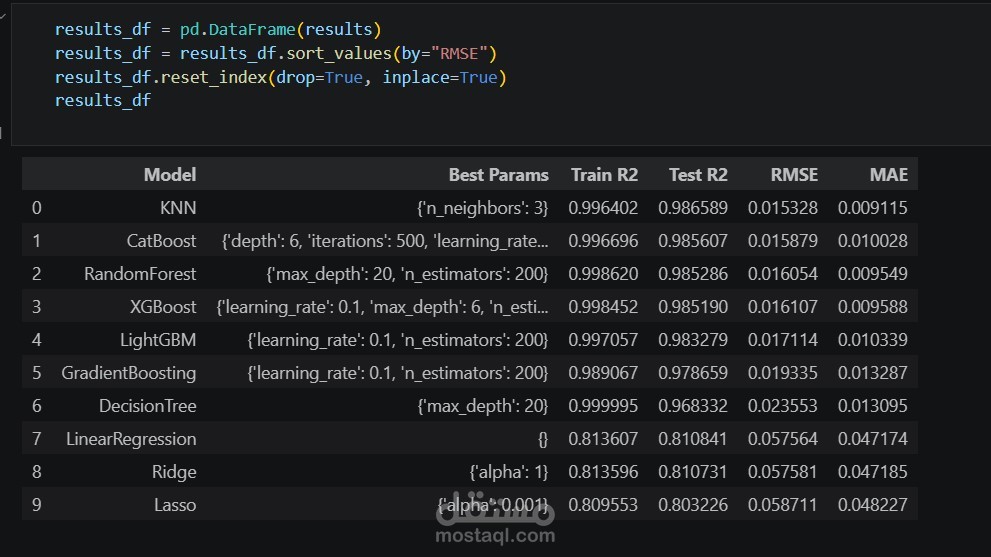Click row index 0 of the table
991x557 pixels.
coord(37,208)
